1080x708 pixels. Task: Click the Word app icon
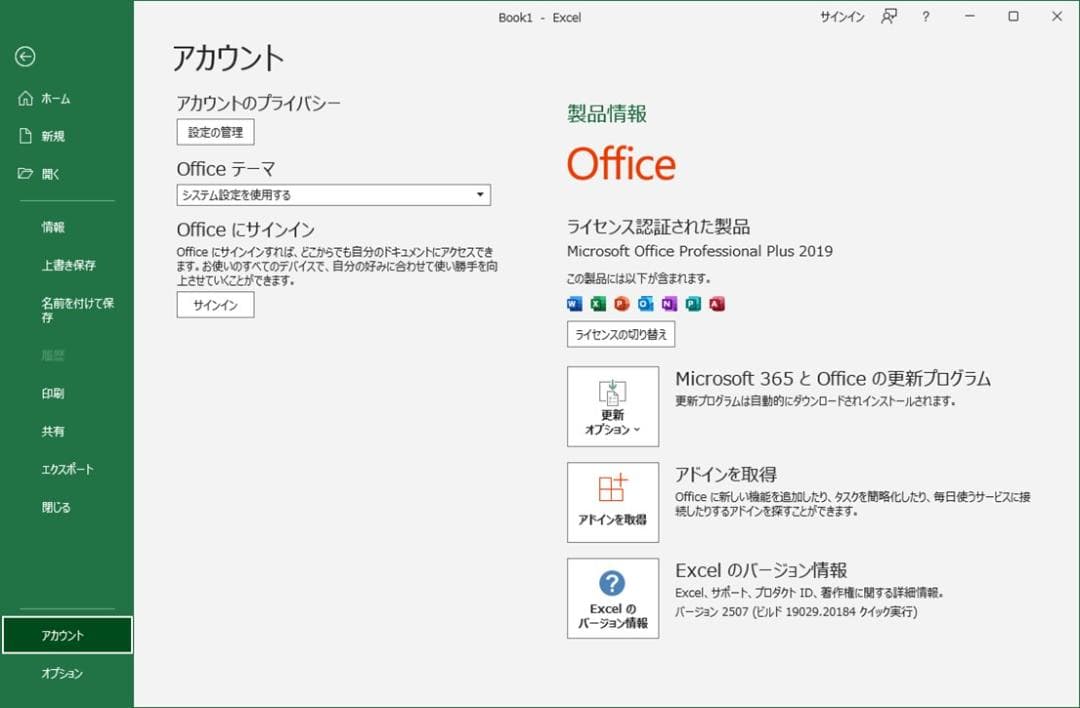pyautogui.click(x=573, y=304)
